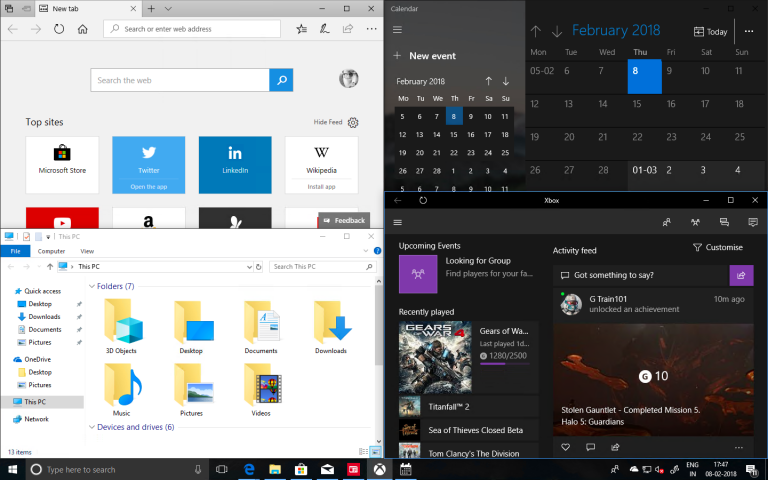Refresh This PC address bar
This screenshot has width=768, height=480.
[259, 267]
